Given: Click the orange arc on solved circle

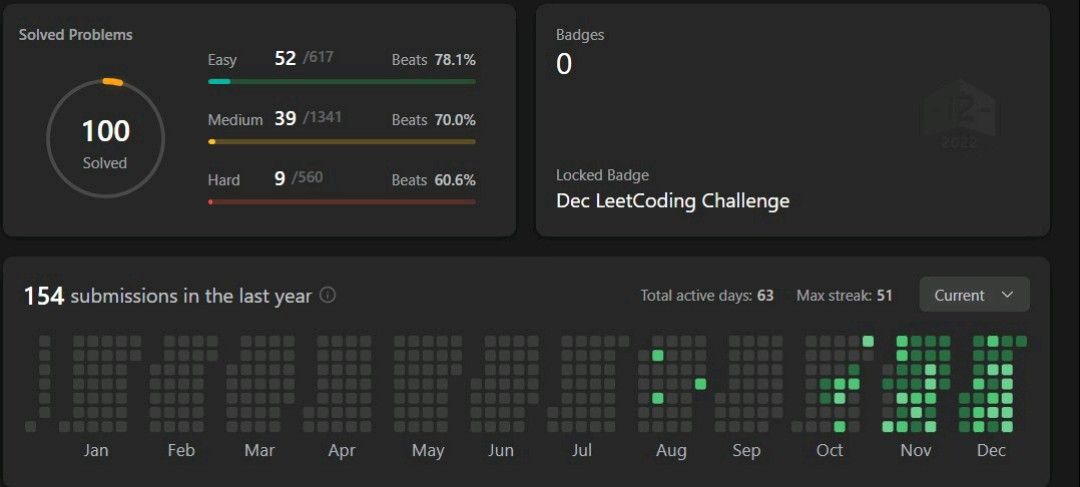Looking at the screenshot, I should pos(113,82).
